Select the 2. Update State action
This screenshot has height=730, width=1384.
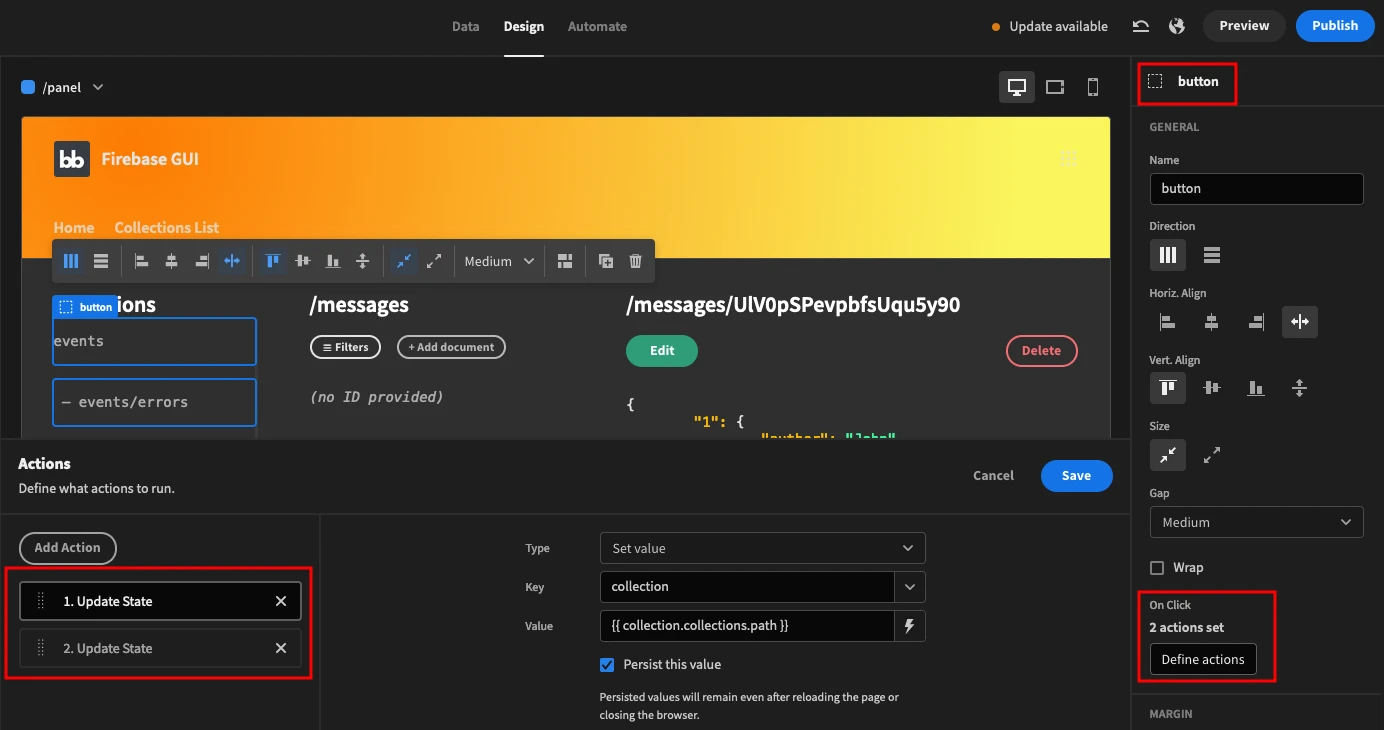160,648
